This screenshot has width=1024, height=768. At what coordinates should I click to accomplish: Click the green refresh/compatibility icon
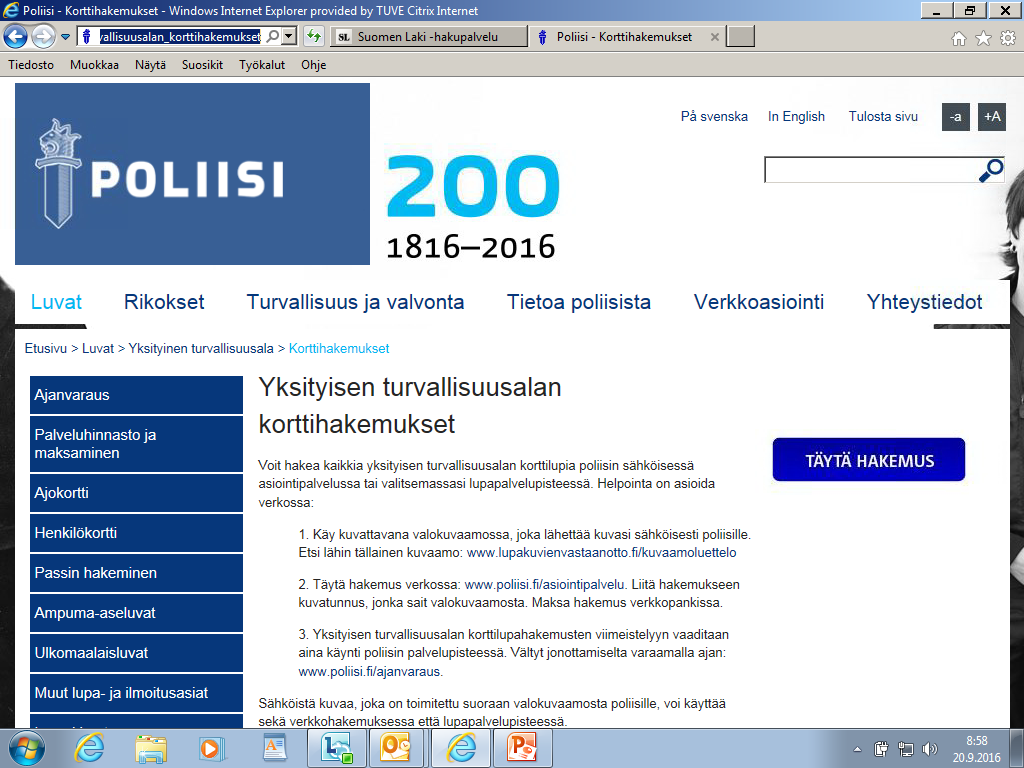(x=314, y=37)
